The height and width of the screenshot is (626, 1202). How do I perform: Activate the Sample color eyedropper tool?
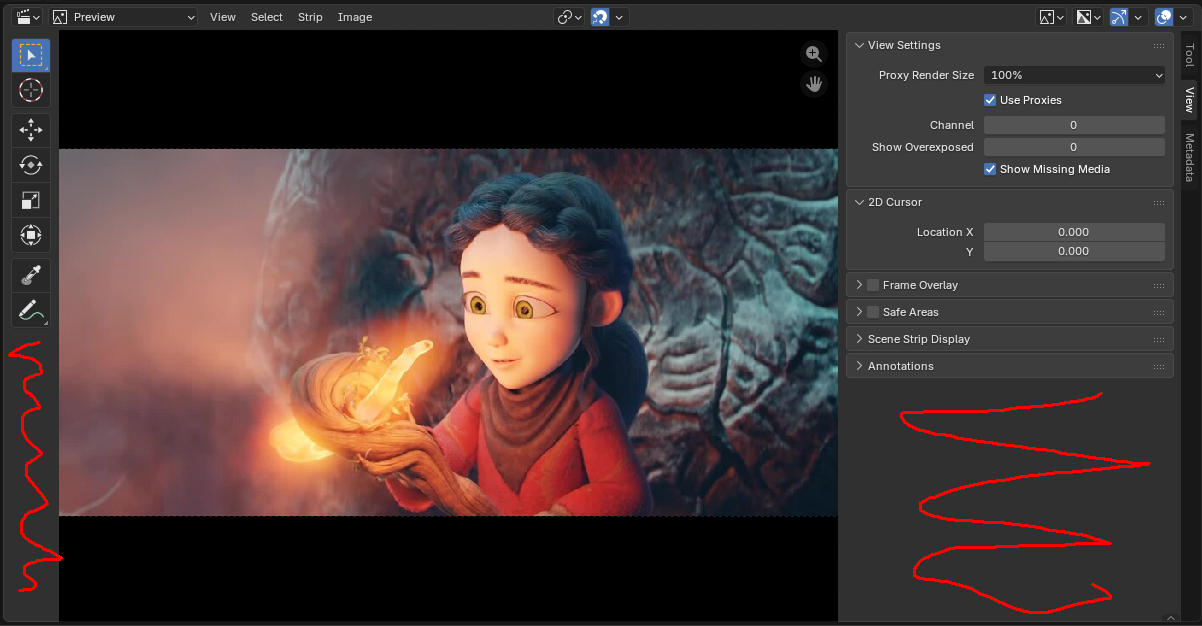(x=31, y=276)
